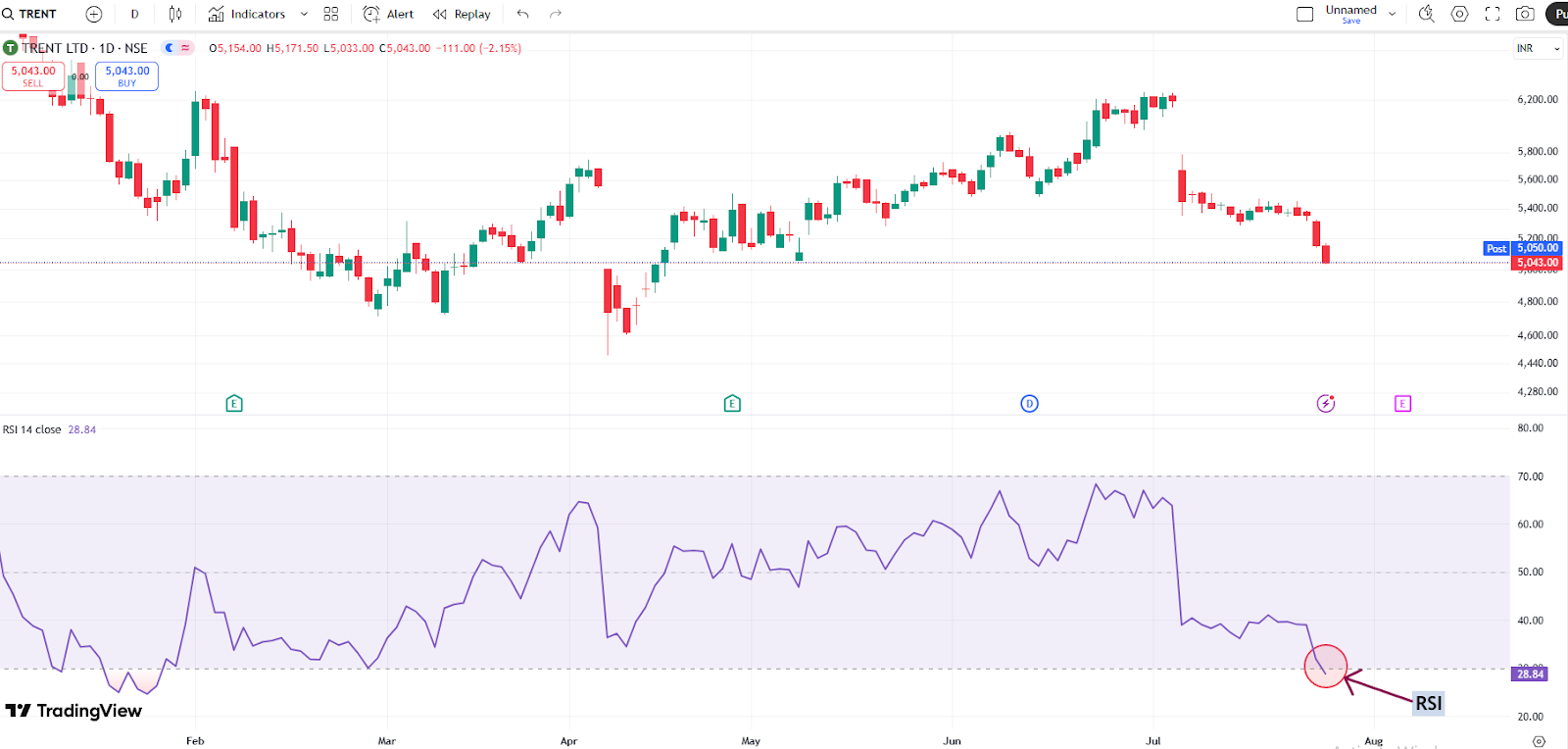
Task: Click the TRENT LTD symbol logo
Action: click(10, 47)
